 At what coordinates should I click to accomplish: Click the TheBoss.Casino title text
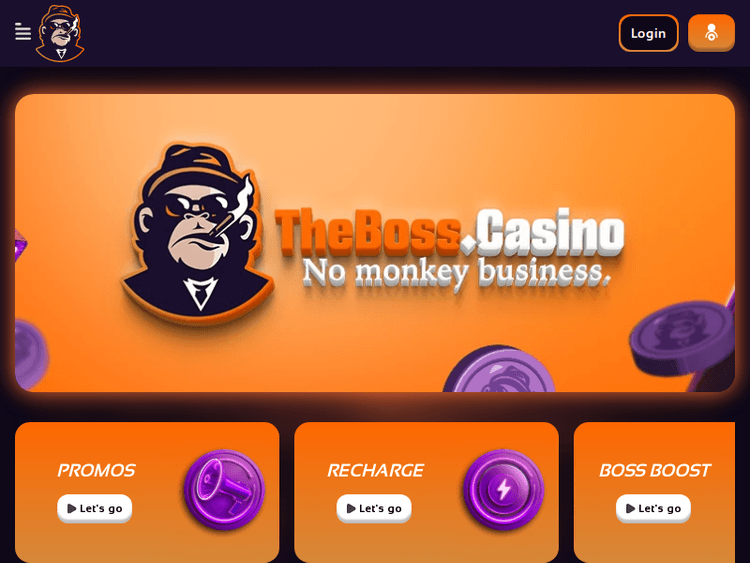[x=450, y=233]
